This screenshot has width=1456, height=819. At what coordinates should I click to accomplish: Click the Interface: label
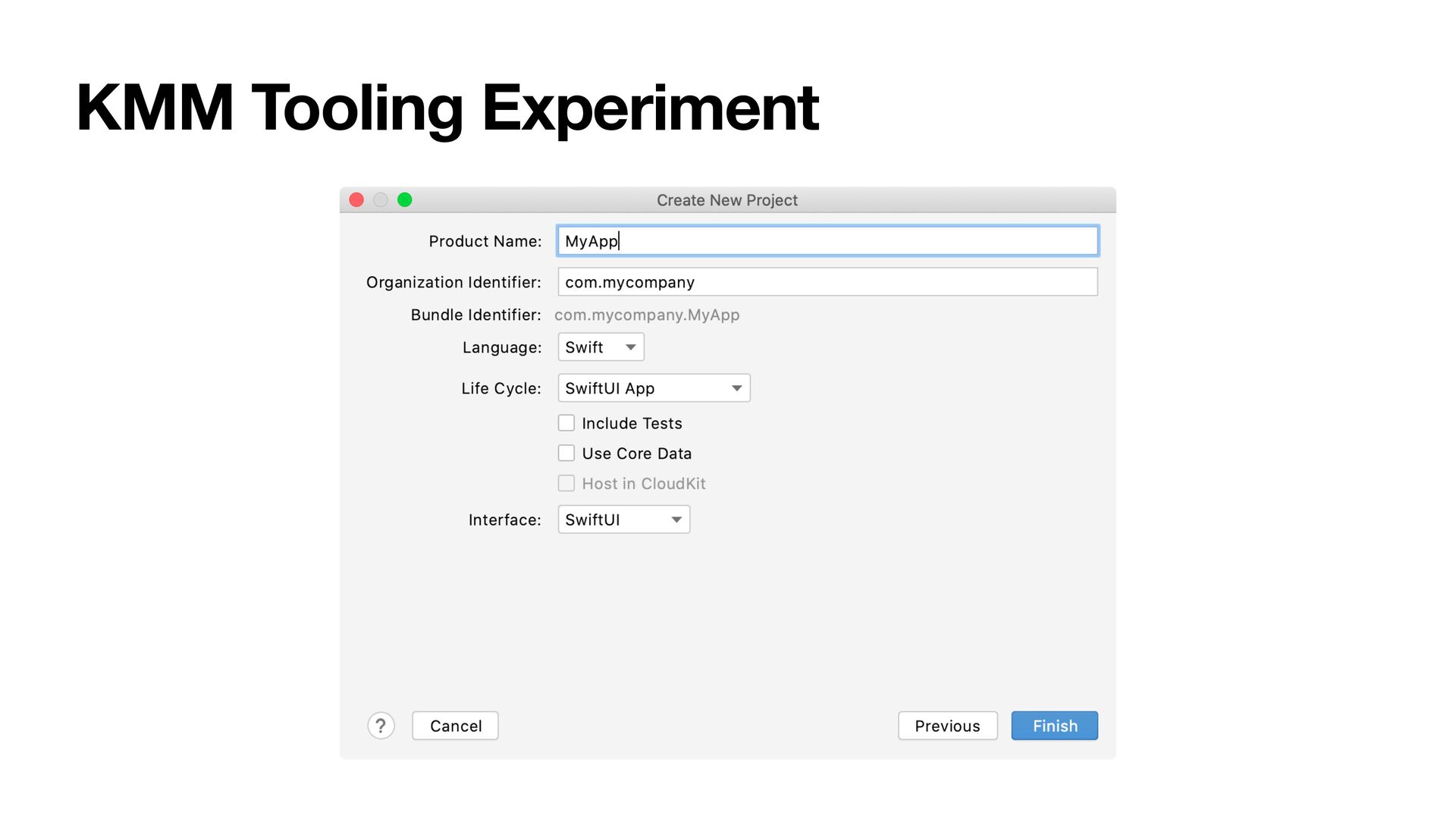click(505, 520)
